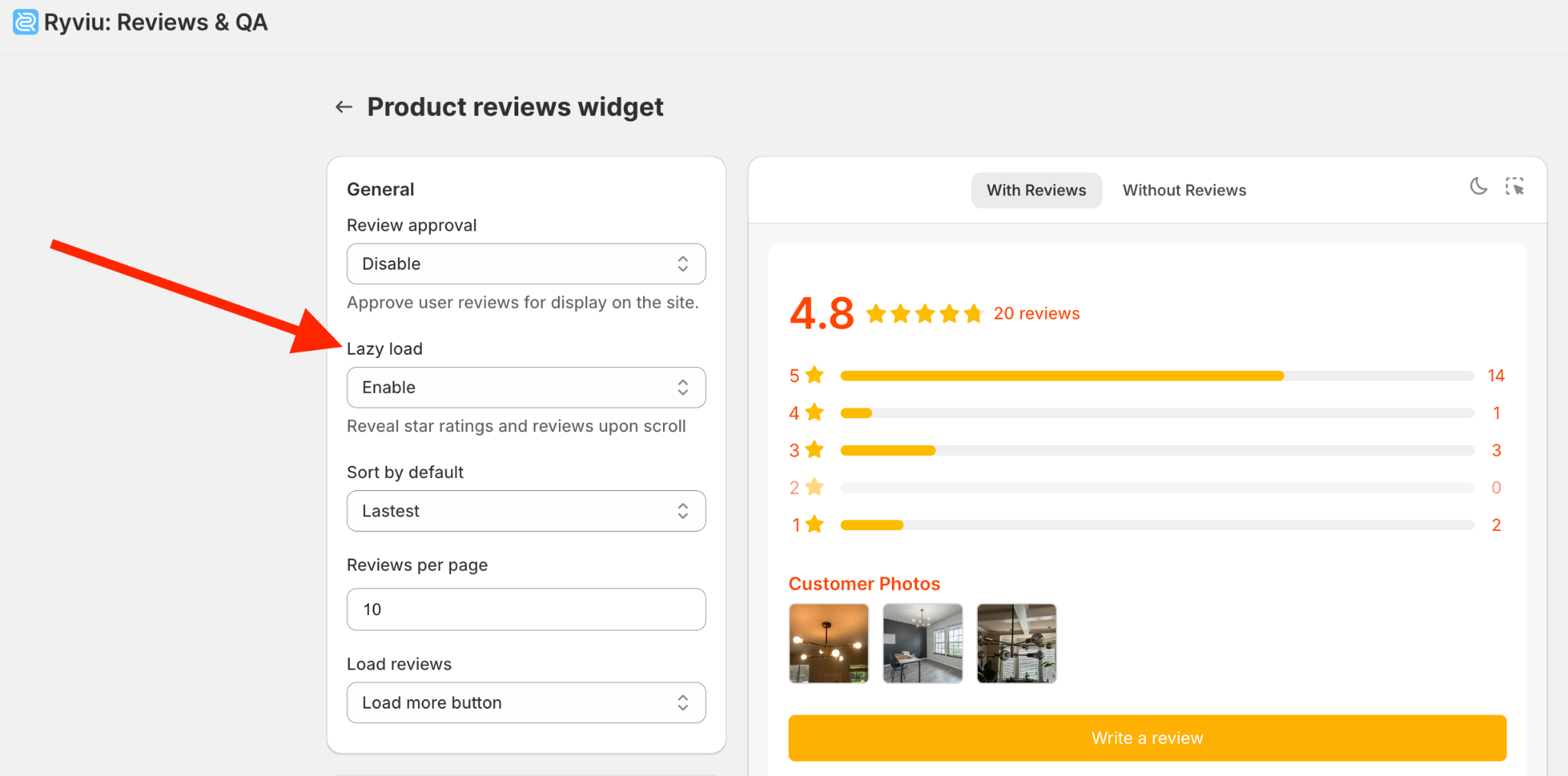Open the first customer photo thumbnail

(828, 643)
